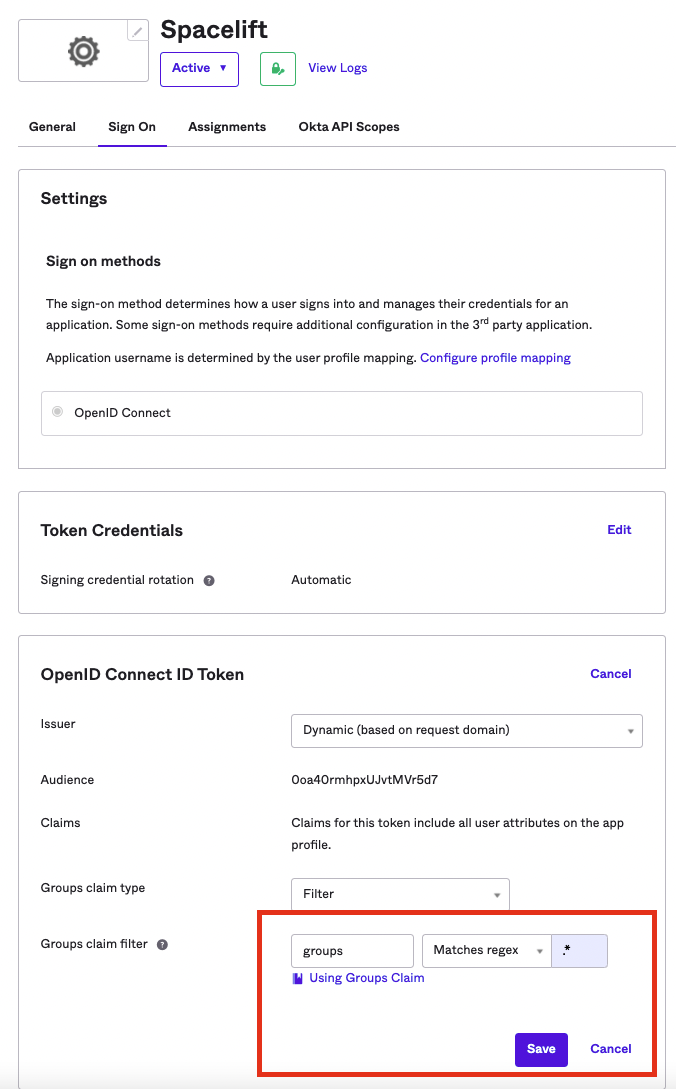Open the Okta API Scopes tab
This screenshot has height=1089, width=676.
(x=349, y=127)
